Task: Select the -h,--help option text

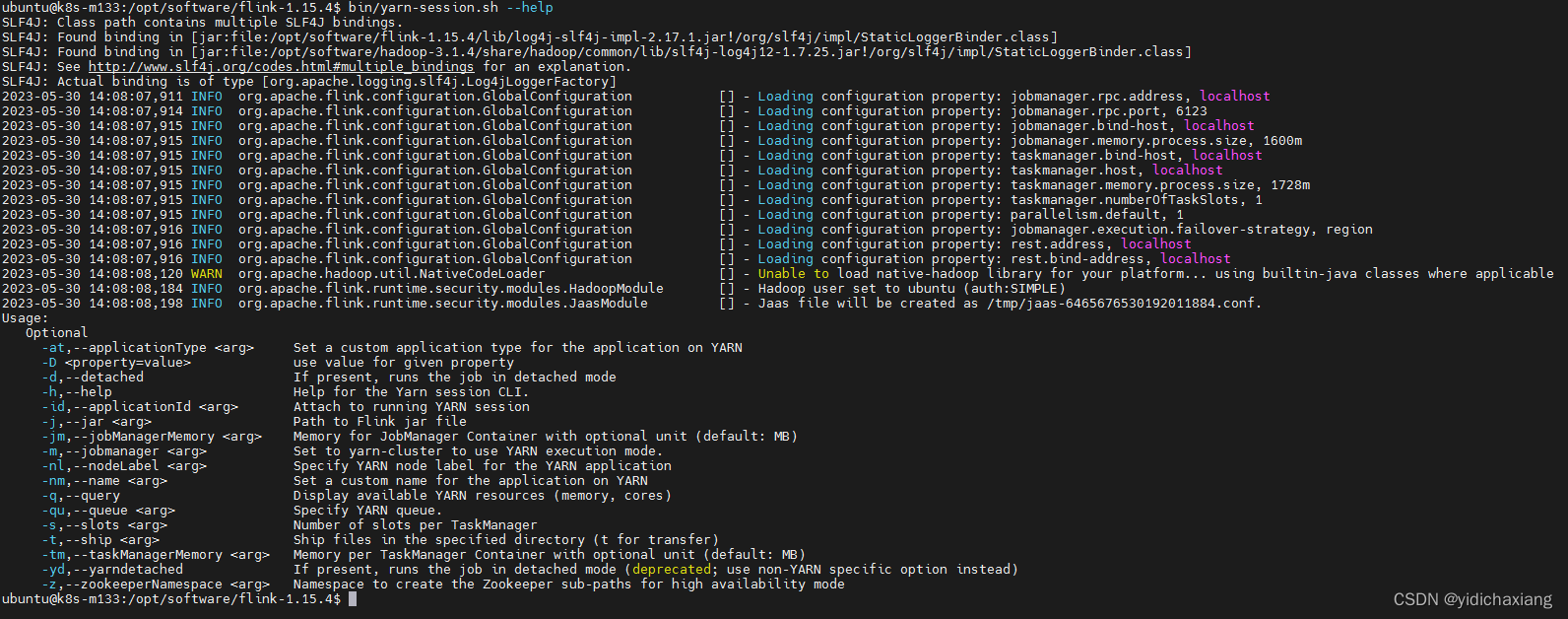Action: coord(77,392)
